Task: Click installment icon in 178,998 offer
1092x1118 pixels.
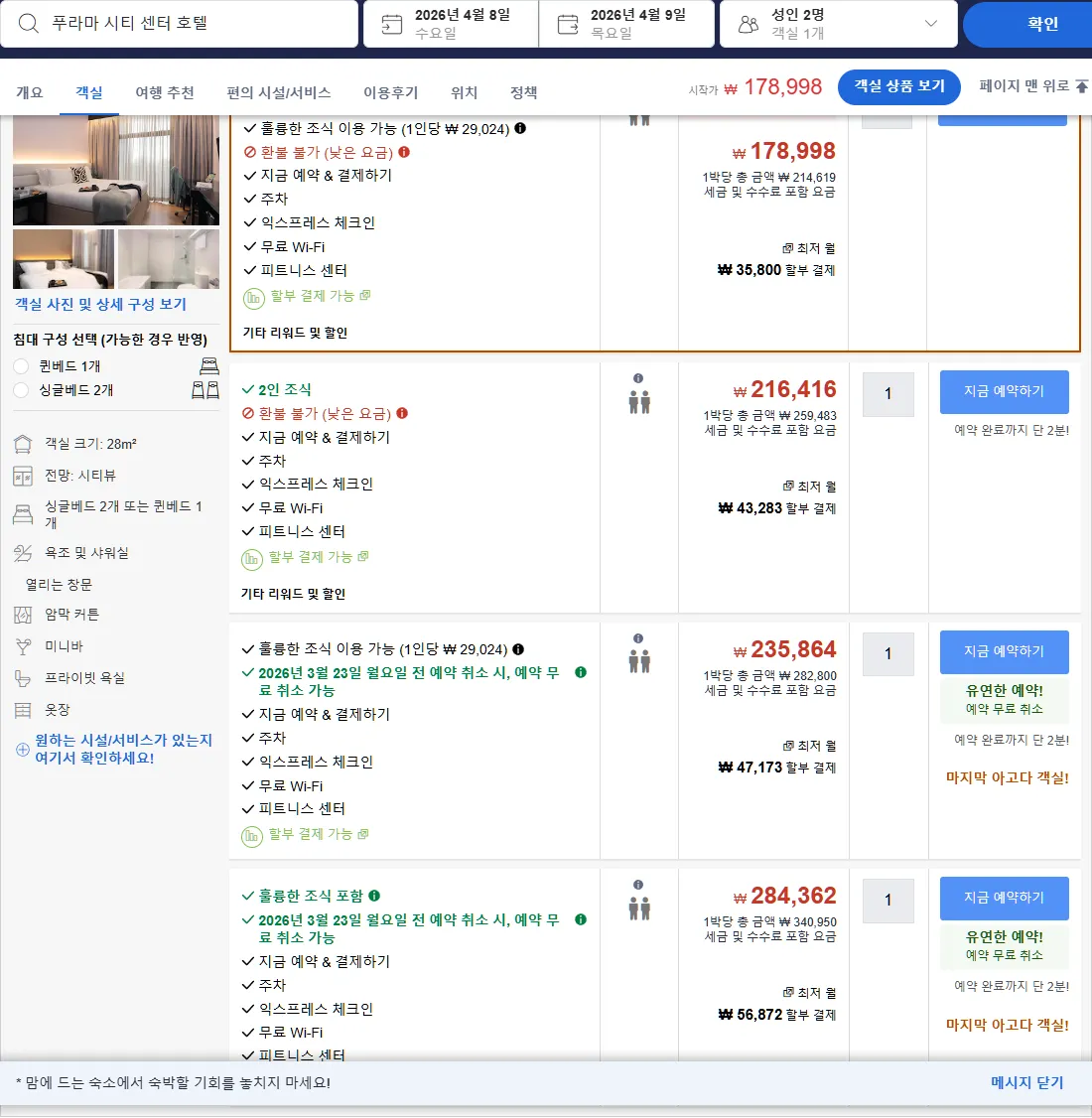Action: point(254,298)
